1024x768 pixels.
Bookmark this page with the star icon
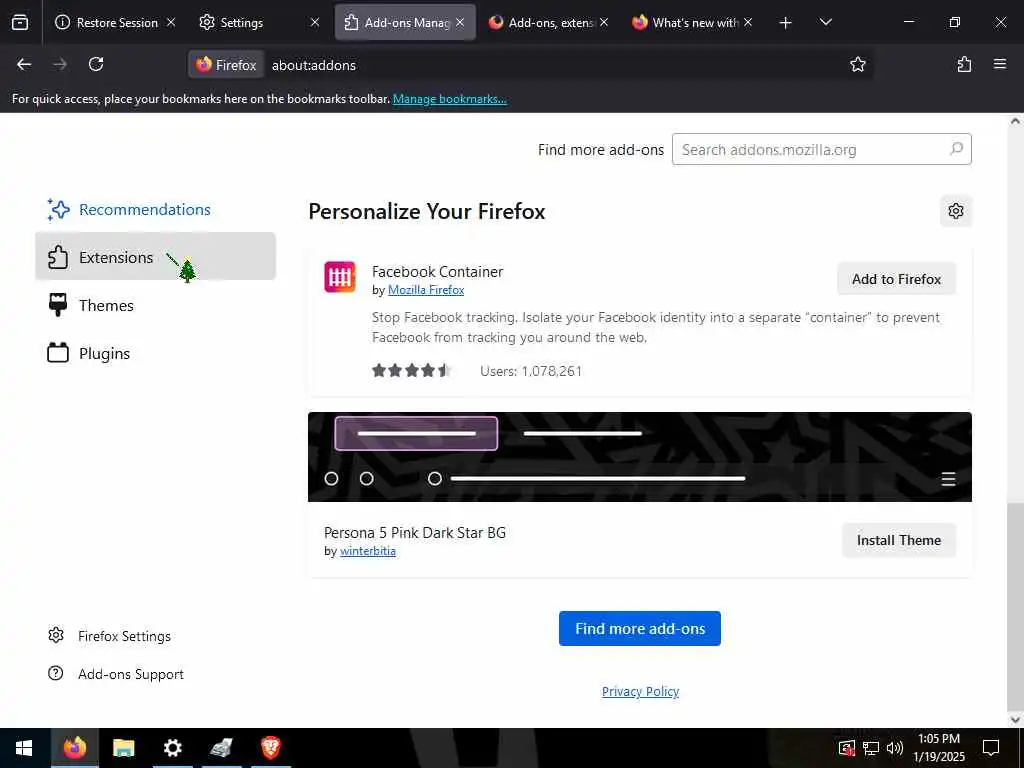(857, 64)
